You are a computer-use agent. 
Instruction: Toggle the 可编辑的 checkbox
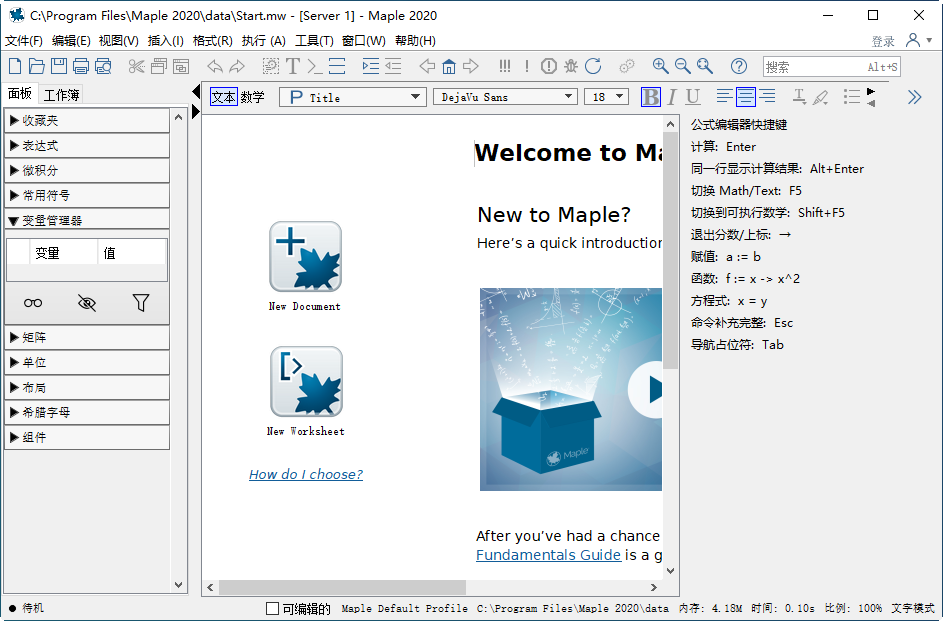(272, 608)
